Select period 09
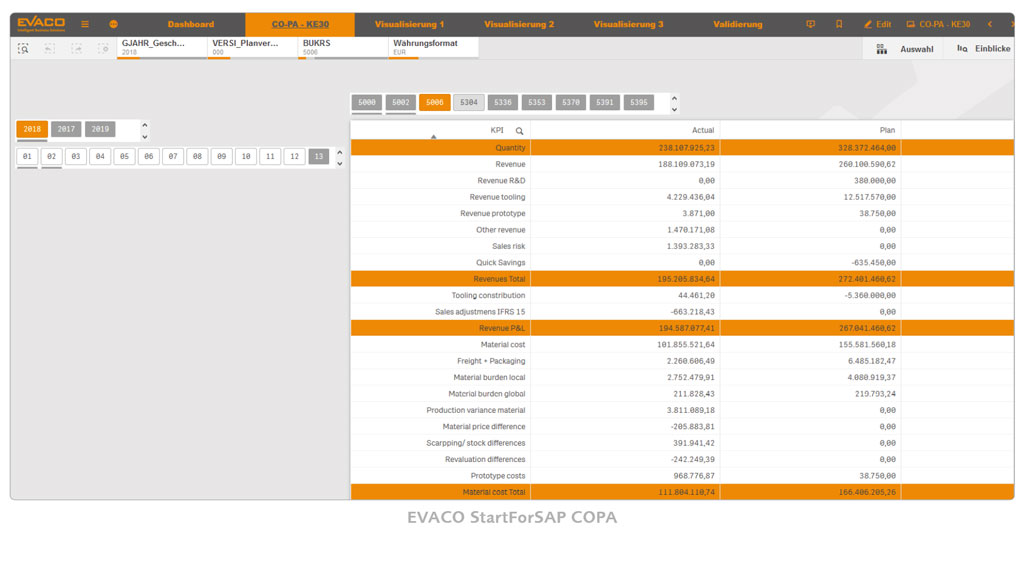The width and height of the screenshot is (1024, 567). 221,157
